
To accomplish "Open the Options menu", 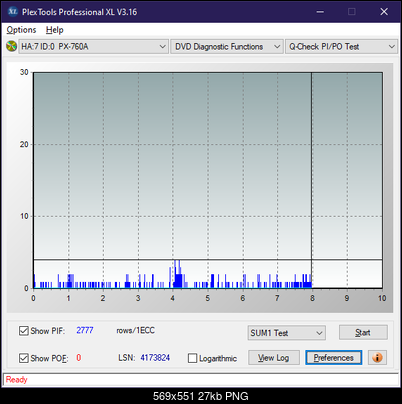I will click(x=21, y=30).
